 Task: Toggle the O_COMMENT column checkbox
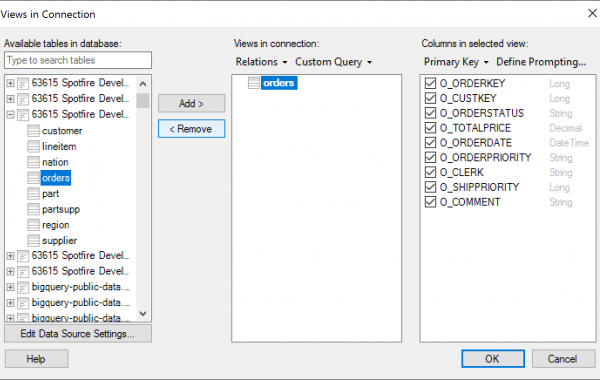pos(430,202)
